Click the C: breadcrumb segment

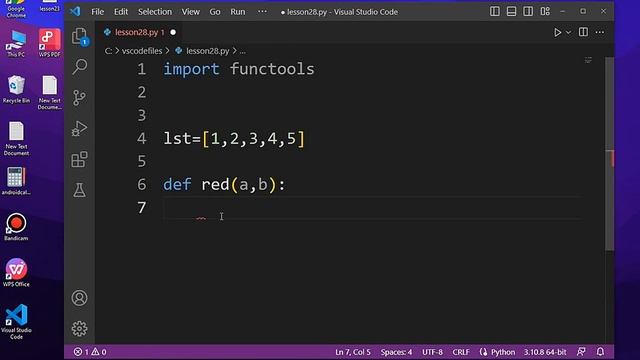(x=108, y=51)
